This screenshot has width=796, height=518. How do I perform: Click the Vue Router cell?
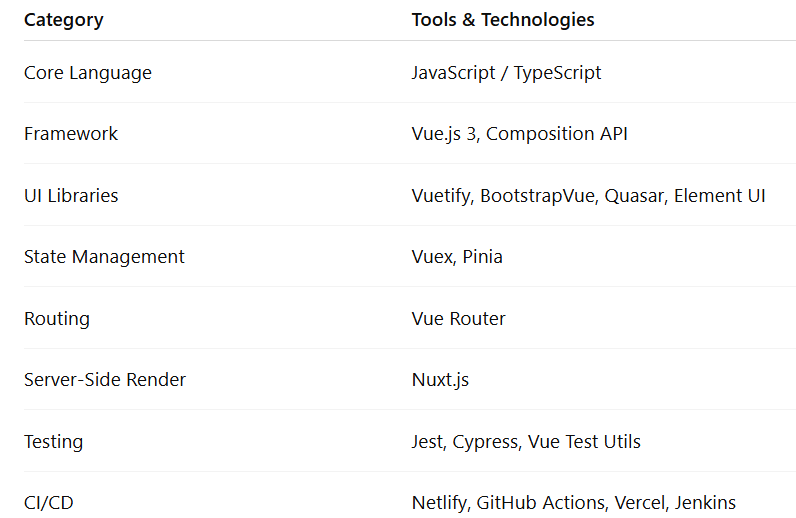coord(458,319)
